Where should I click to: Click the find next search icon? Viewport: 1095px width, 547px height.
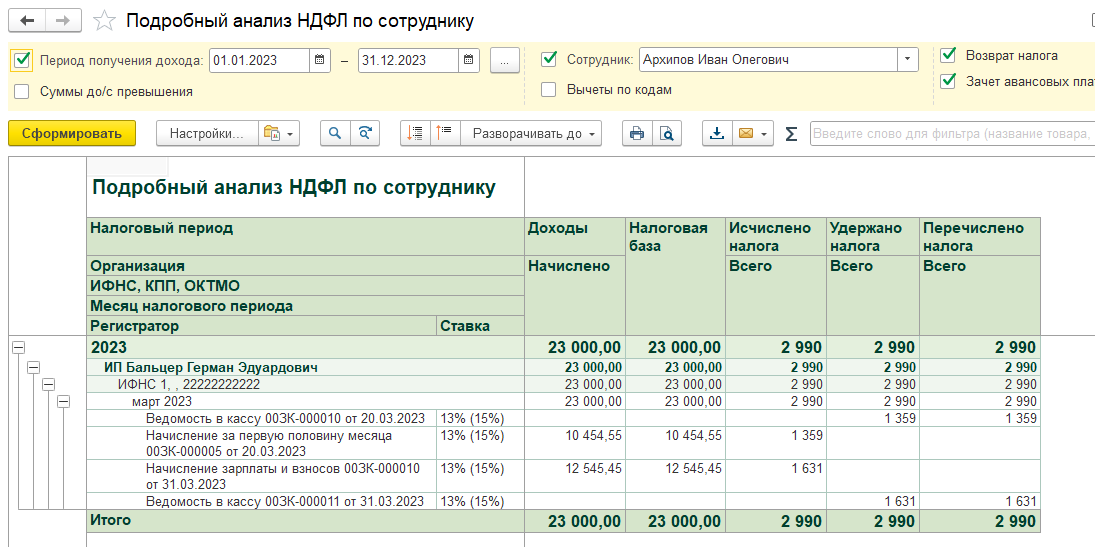click(365, 133)
